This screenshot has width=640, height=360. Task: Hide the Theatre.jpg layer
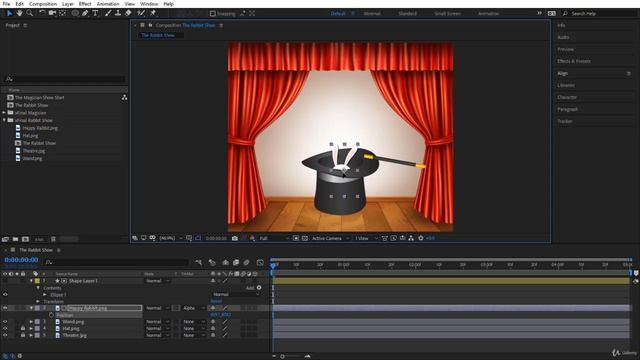[5, 335]
